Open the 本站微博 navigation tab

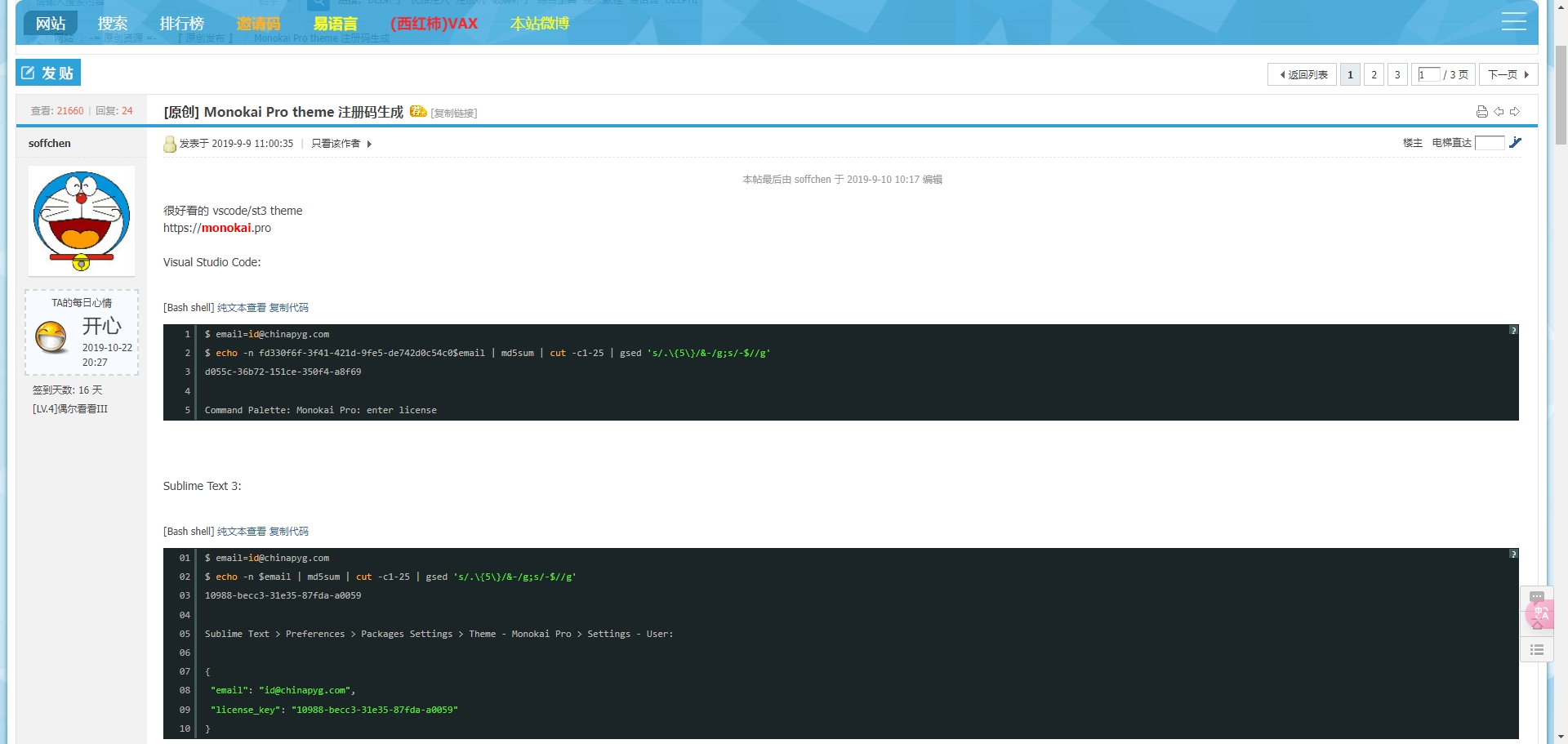539,24
